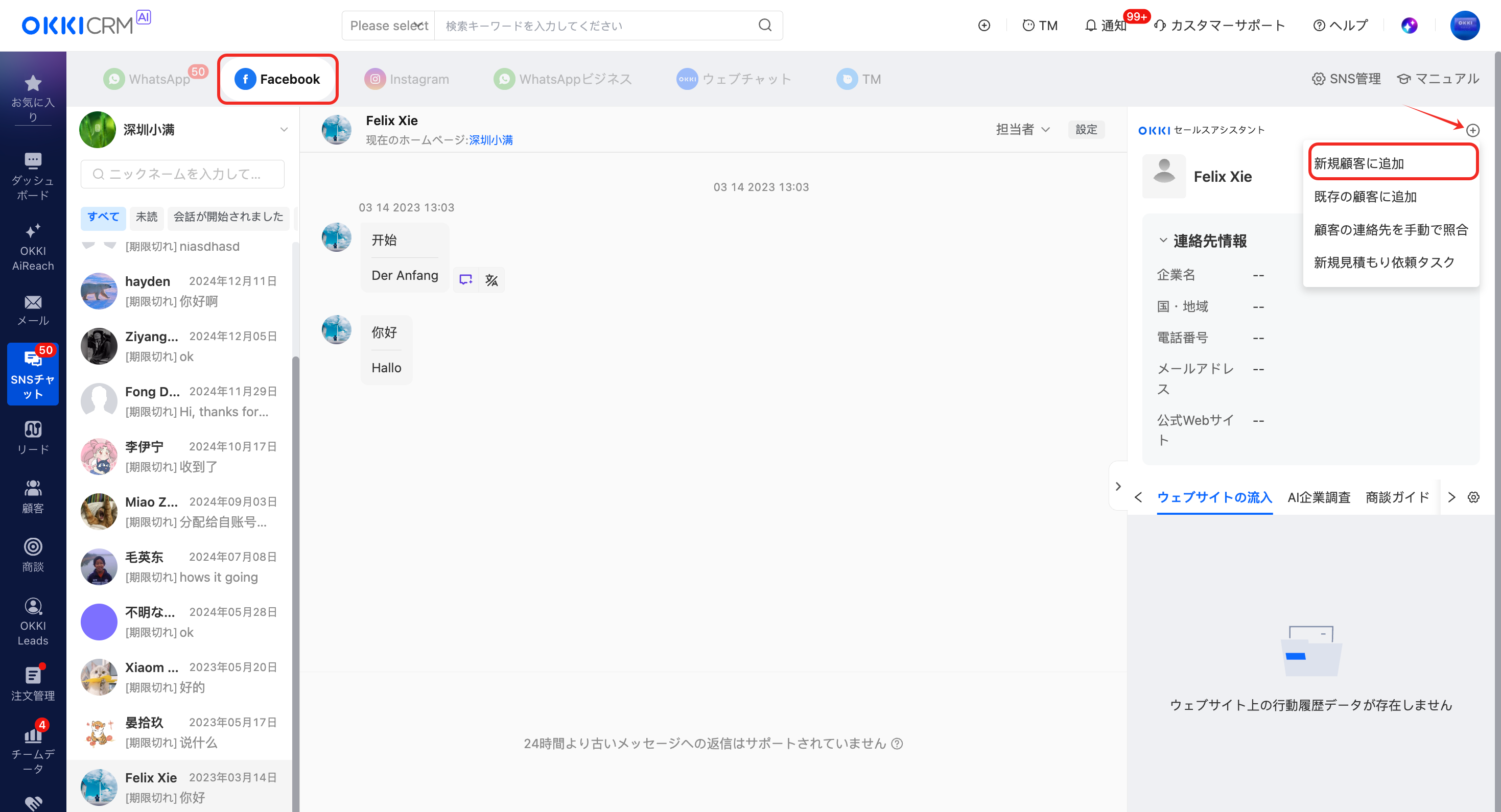Click the plus-circle icon in Sales Assistant panel
This screenshot has height=812, width=1501.
point(1473,130)
